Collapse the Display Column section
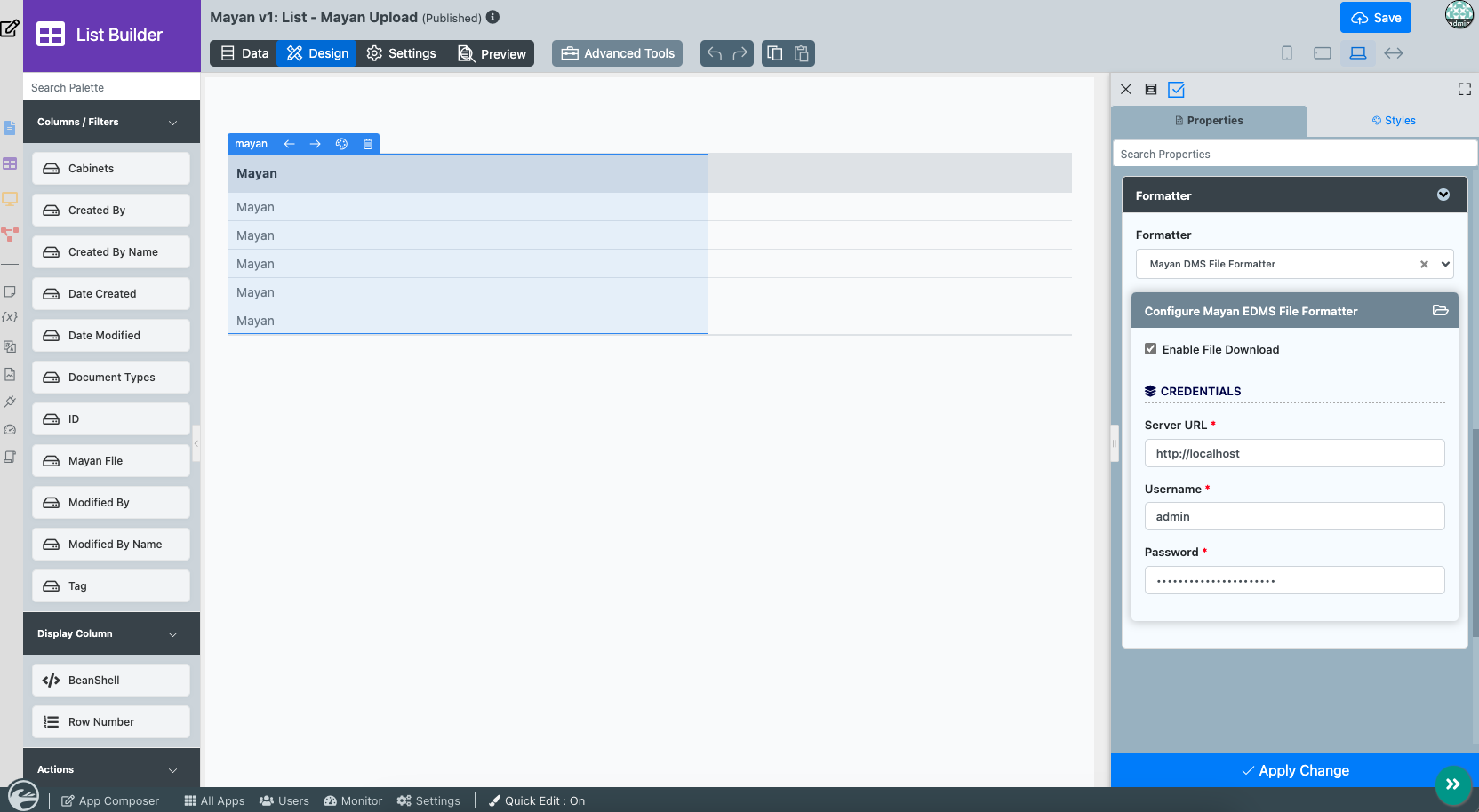Image resolution: width=1479 pixels, height=812 pixels. coord(172,634)
